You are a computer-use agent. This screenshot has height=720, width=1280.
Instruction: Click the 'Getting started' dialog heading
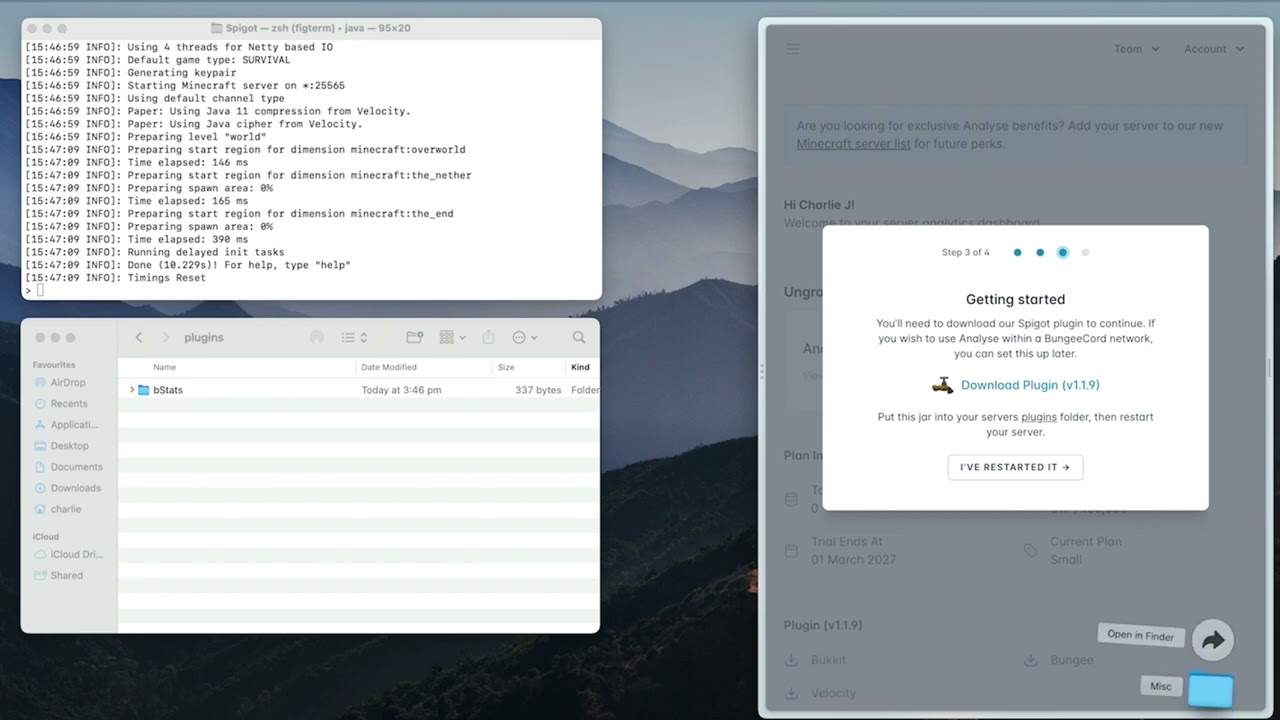(1015, 299)
